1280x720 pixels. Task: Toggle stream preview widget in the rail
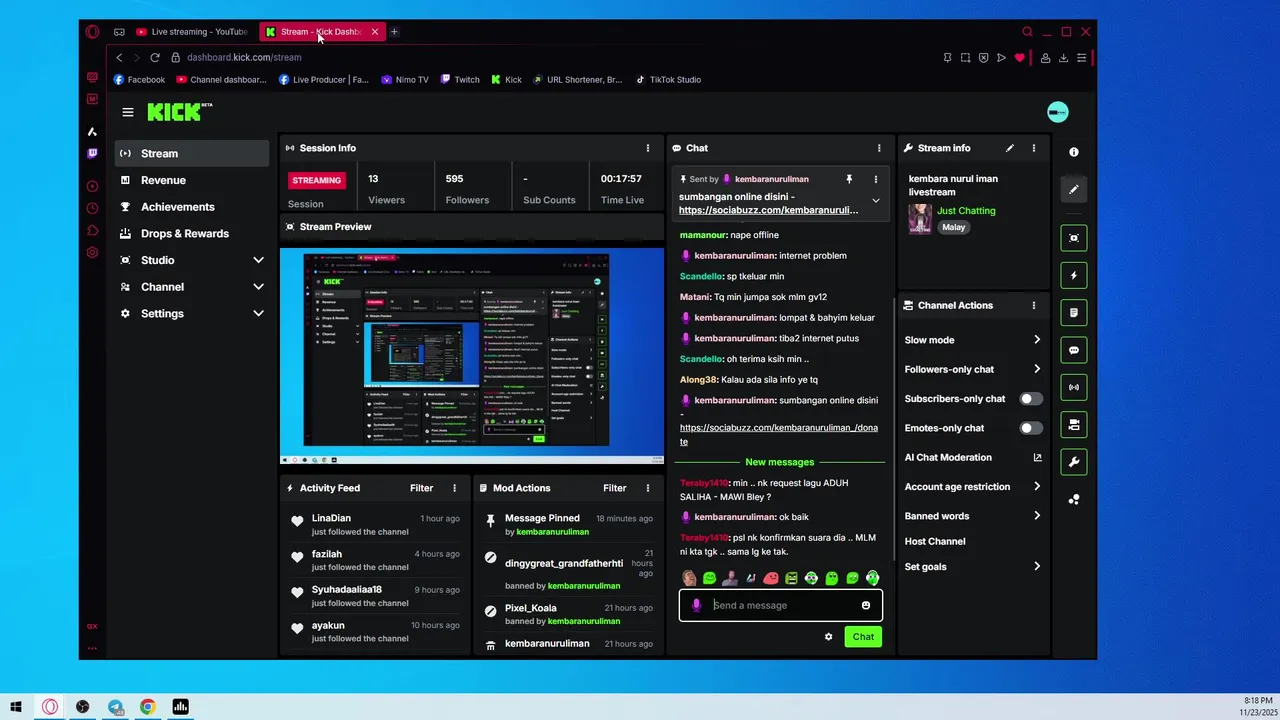1074,238
